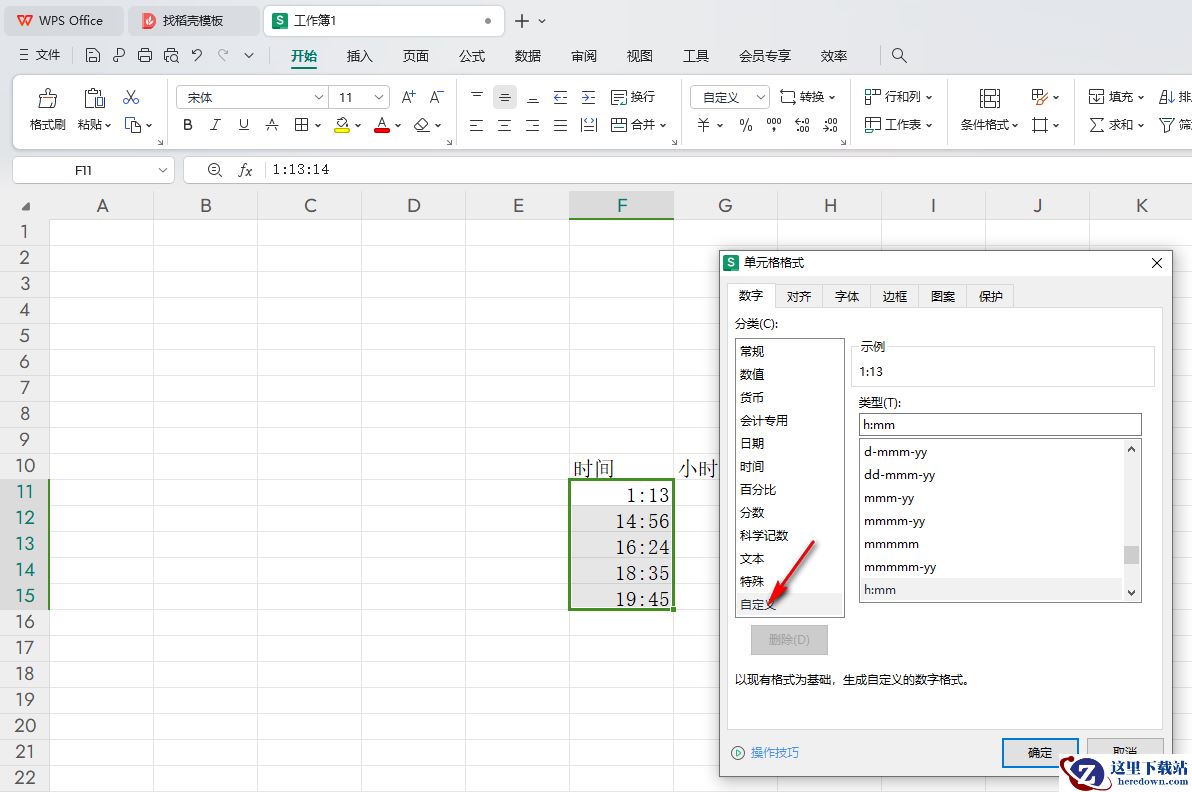The height and width of the screenshot is (792, 1192).
Task: Switch to the Protection (保护) dialog tab
Action: pyautogui.click(x=991, y=296)
